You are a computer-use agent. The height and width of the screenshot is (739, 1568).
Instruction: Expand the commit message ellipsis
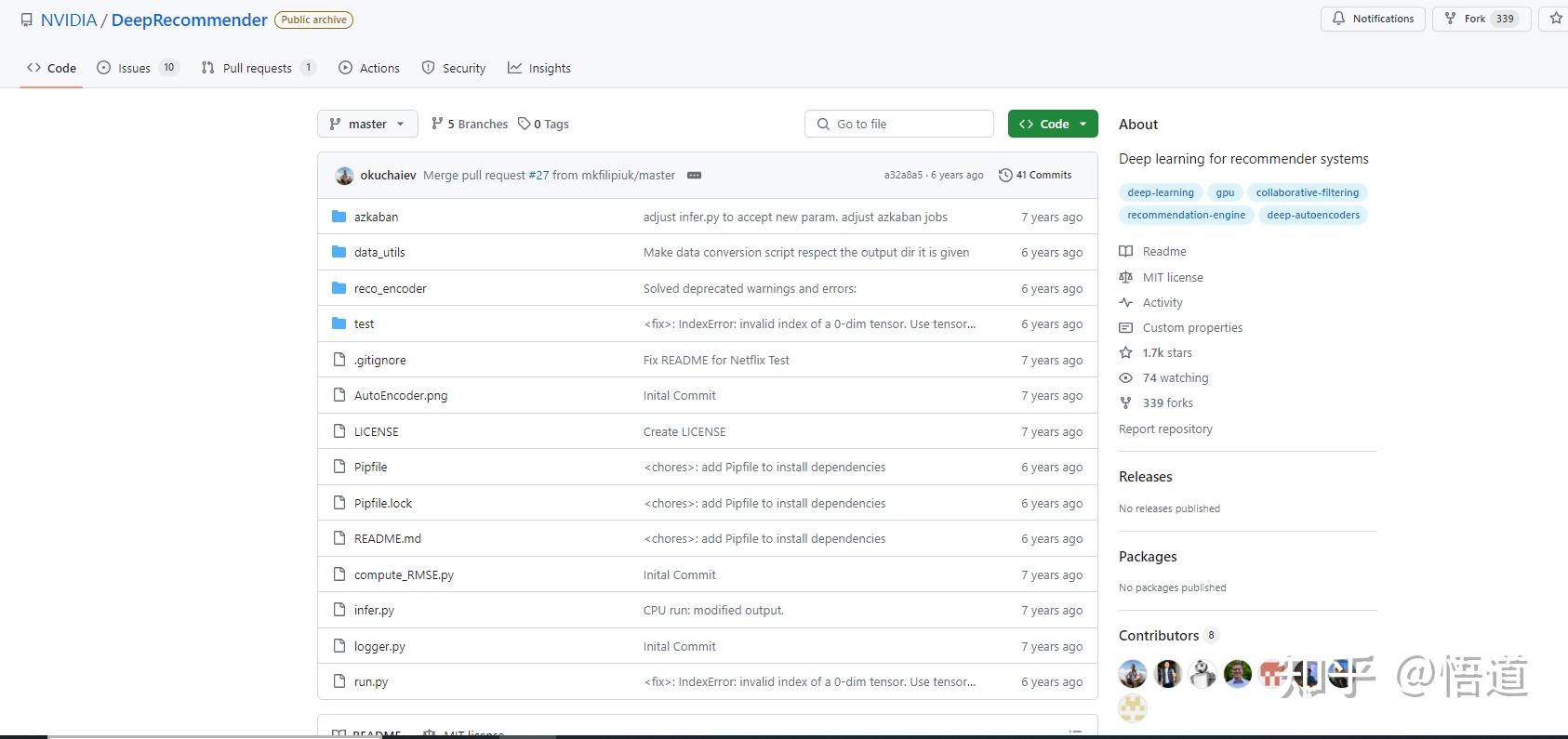[x=694, y=176]
